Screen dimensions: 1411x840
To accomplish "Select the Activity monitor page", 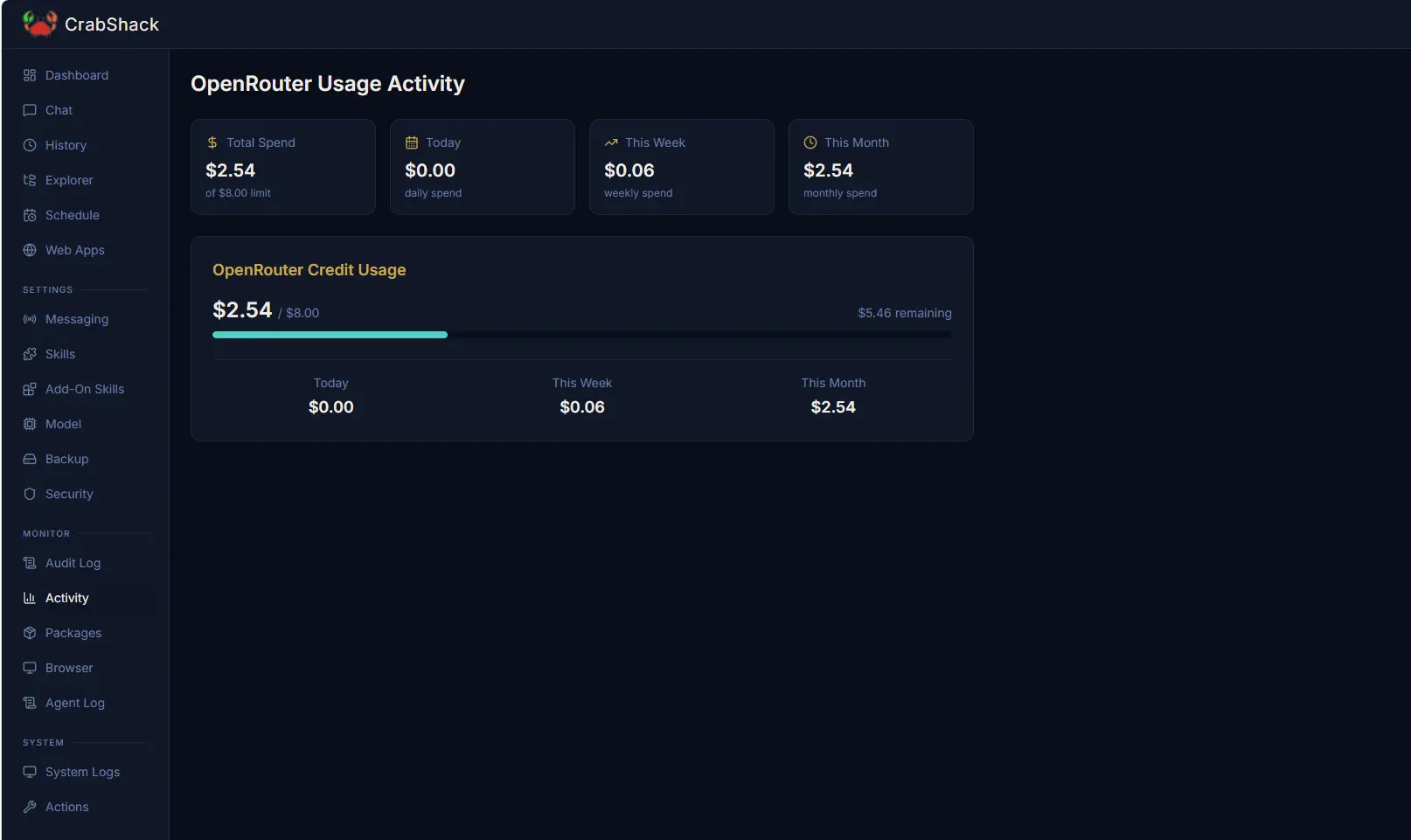I will coord(85,598).
